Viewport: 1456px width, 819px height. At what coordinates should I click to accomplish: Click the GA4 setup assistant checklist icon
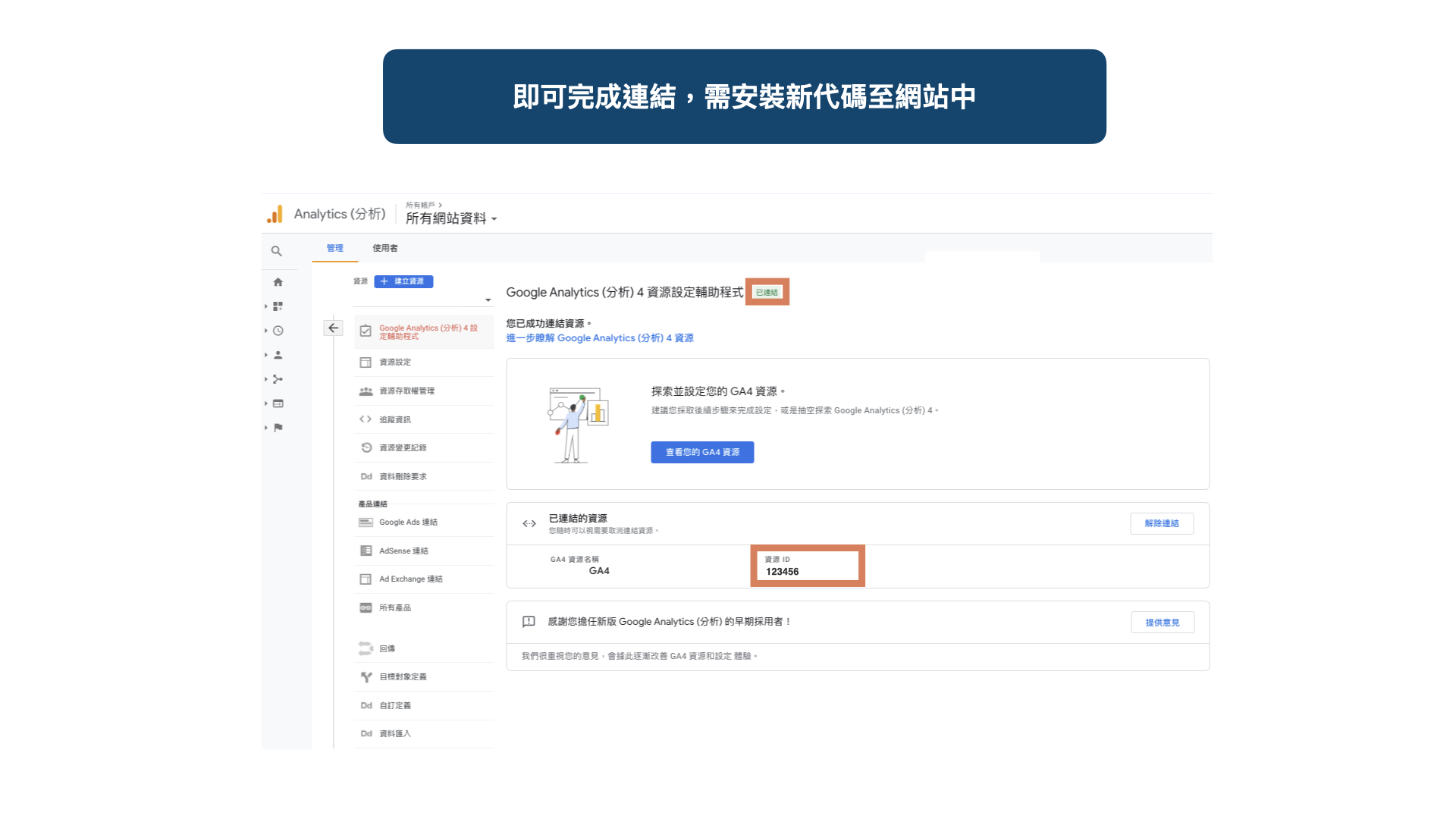[x=366, y=331]
